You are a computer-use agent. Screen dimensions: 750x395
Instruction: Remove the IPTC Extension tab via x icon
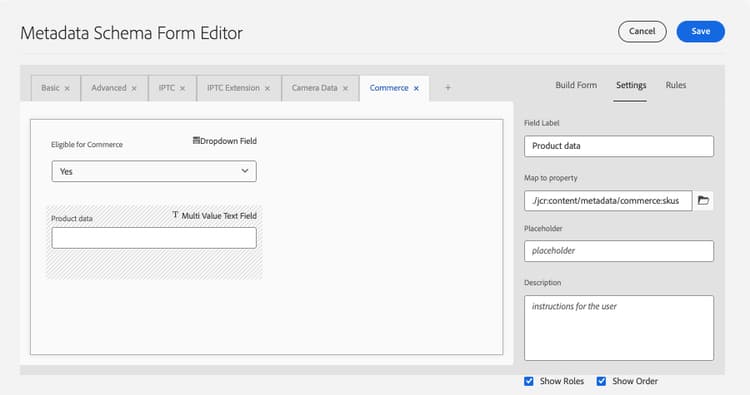267,88
